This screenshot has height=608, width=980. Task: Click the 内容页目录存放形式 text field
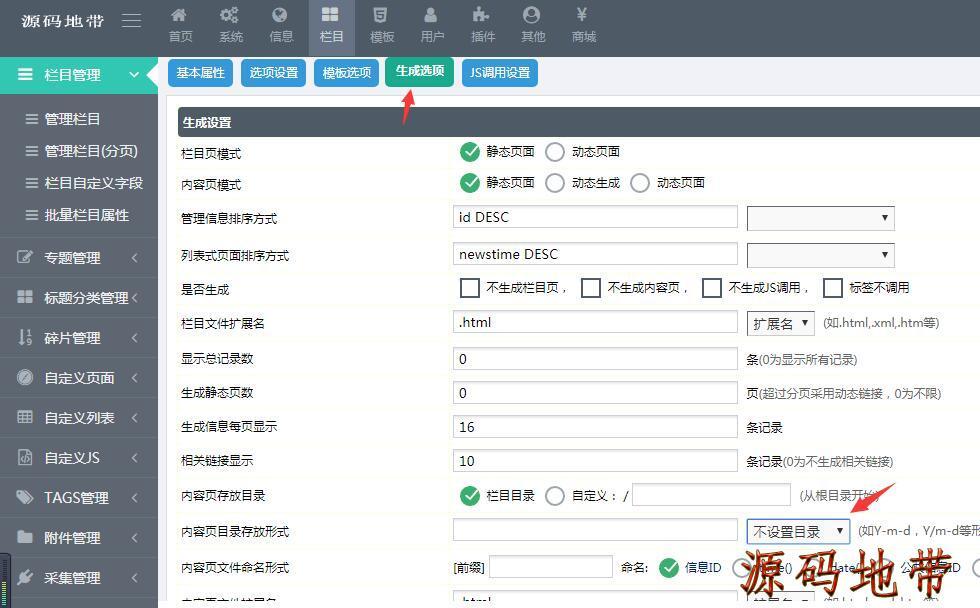595,531
